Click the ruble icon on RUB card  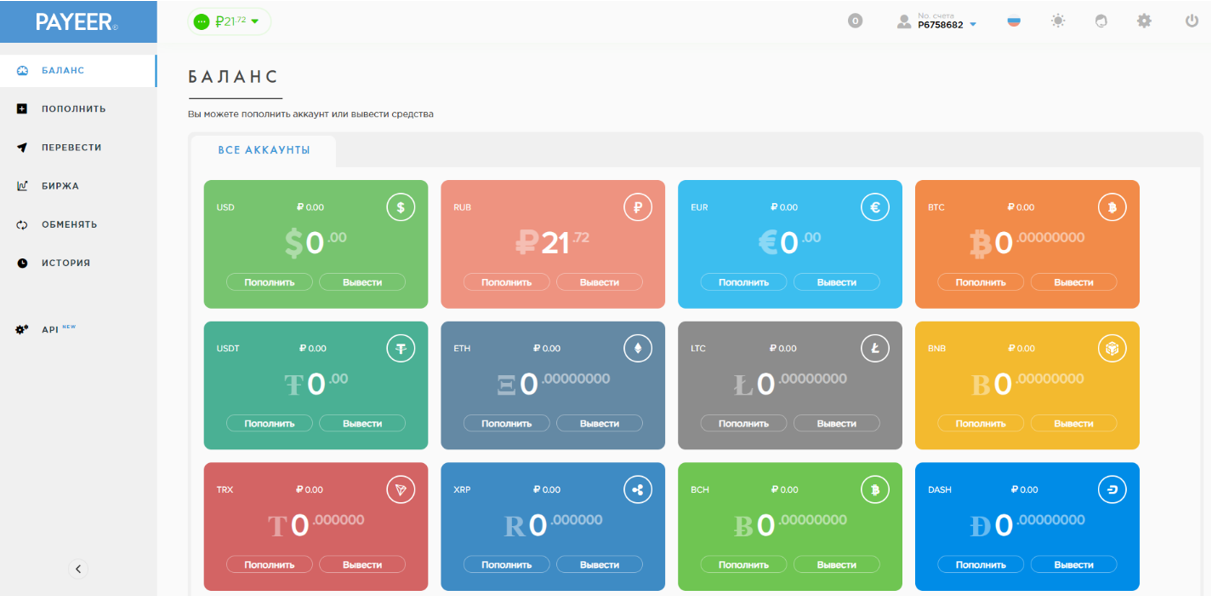pos(638,207)
